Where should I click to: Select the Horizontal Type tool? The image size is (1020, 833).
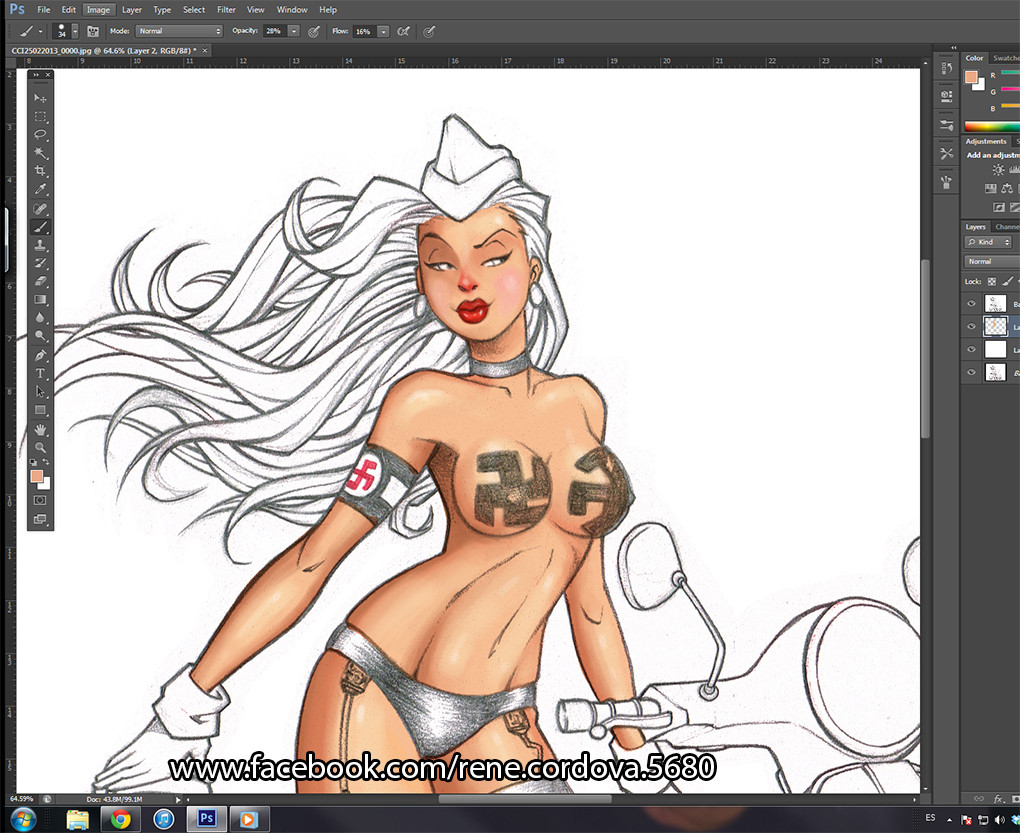(40, 374)
